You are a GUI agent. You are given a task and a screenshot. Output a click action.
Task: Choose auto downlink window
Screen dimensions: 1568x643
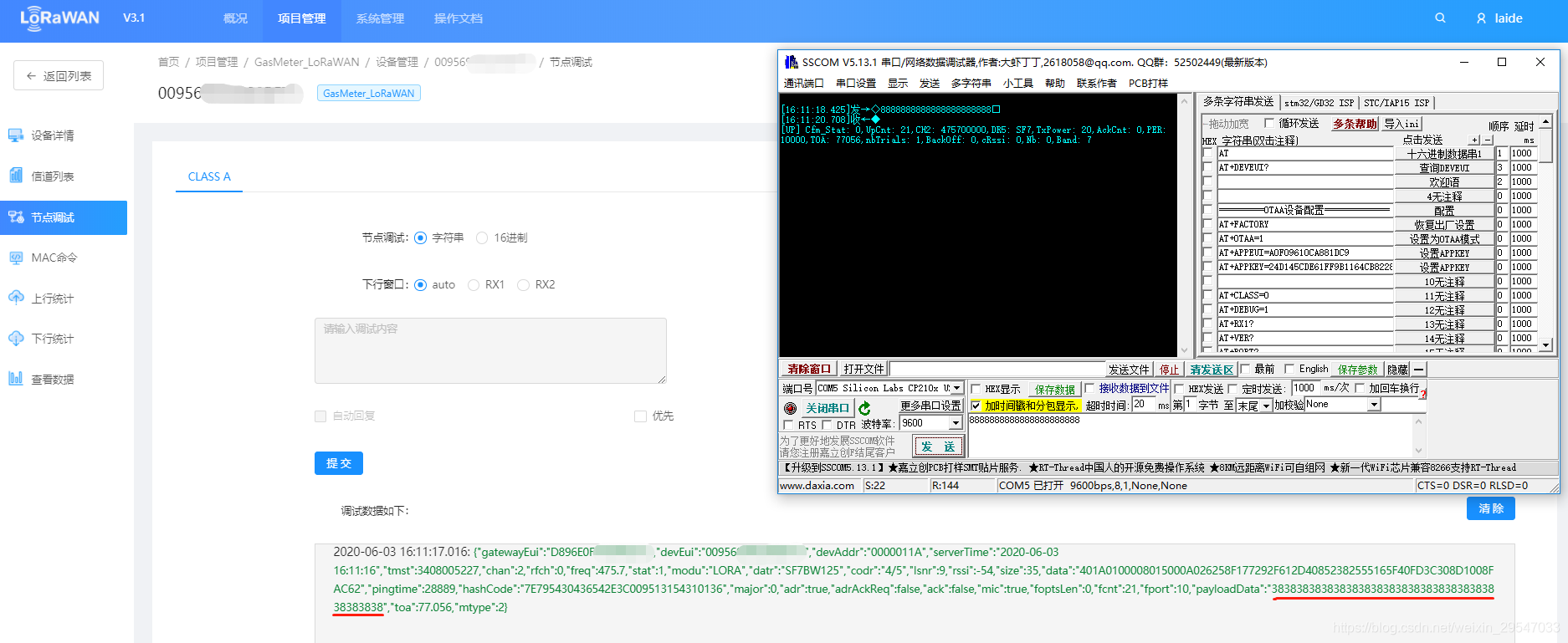pyautogui.click(x=420, y=285)
